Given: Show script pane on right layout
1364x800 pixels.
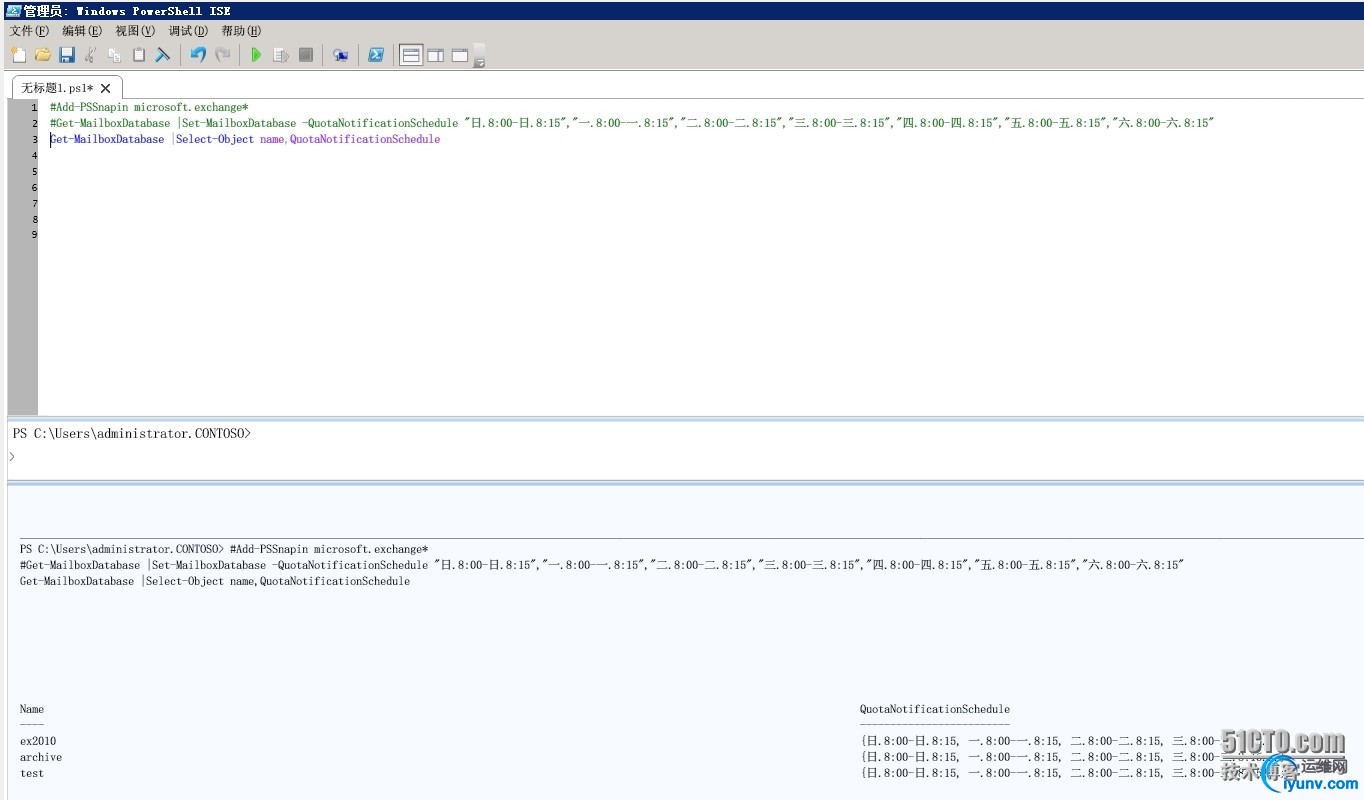Looking at the screenshot, I should tap(436, 55).
